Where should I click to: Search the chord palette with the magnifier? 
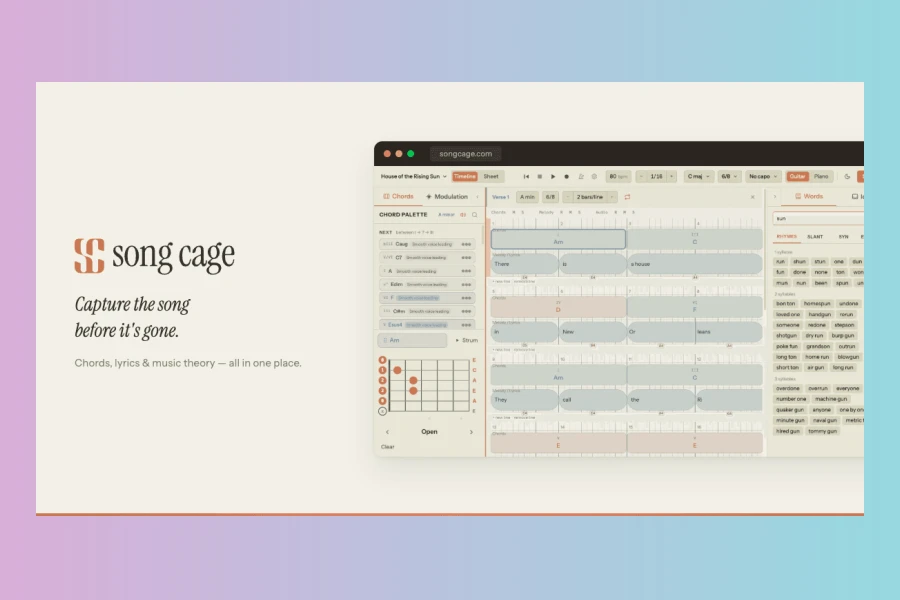(475, 215)
